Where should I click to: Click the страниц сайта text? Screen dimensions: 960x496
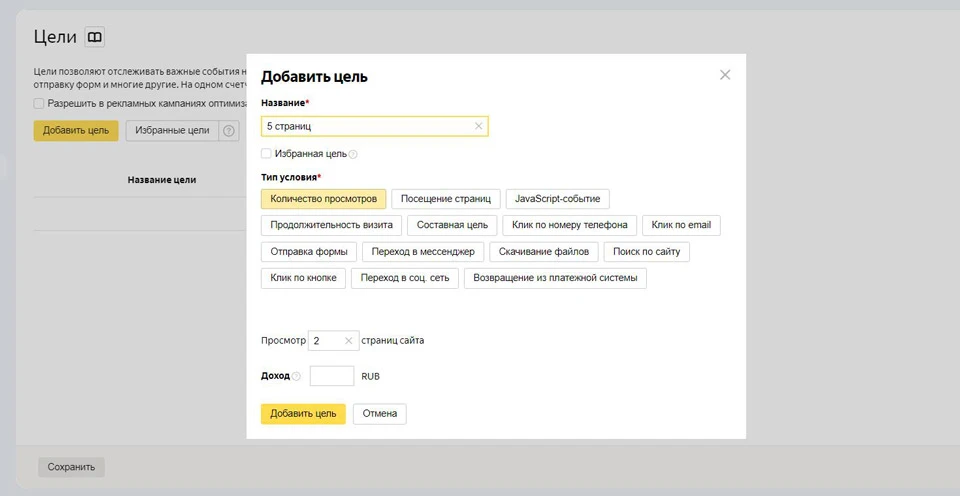point(392,340)
